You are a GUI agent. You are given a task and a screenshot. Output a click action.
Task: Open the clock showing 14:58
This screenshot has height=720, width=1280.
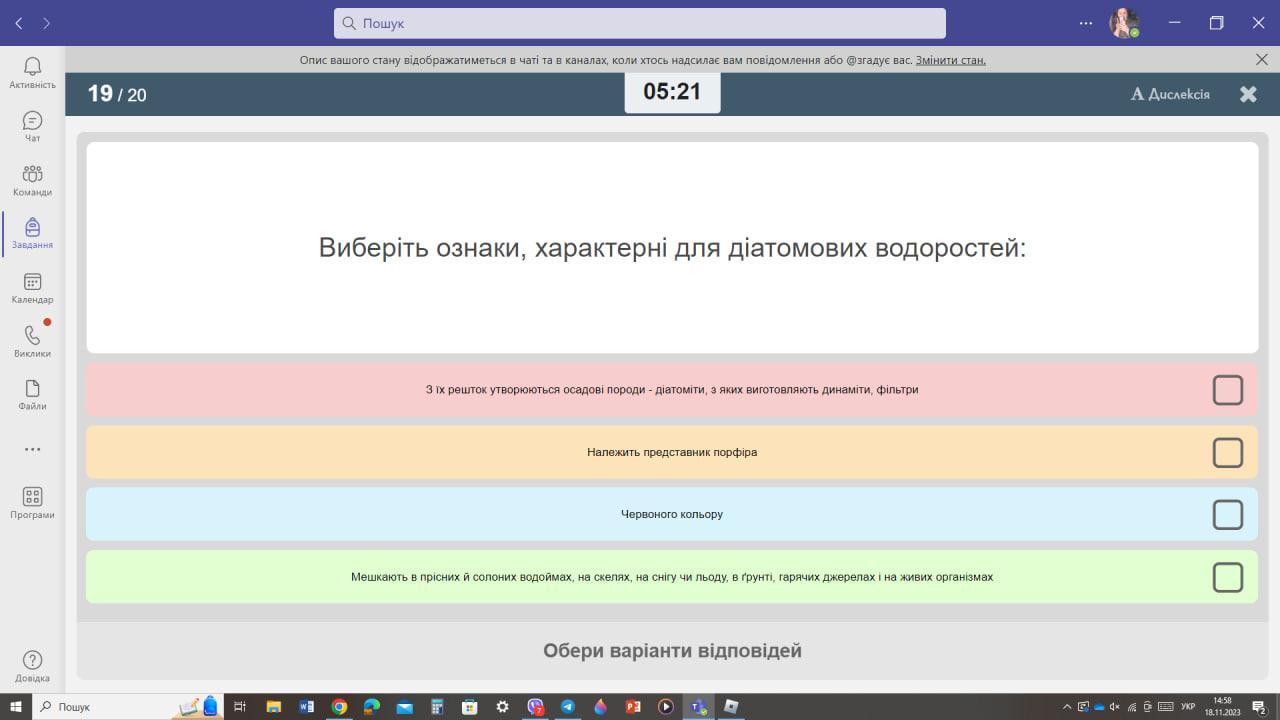pyautogui.click(x=1222, y=707)
